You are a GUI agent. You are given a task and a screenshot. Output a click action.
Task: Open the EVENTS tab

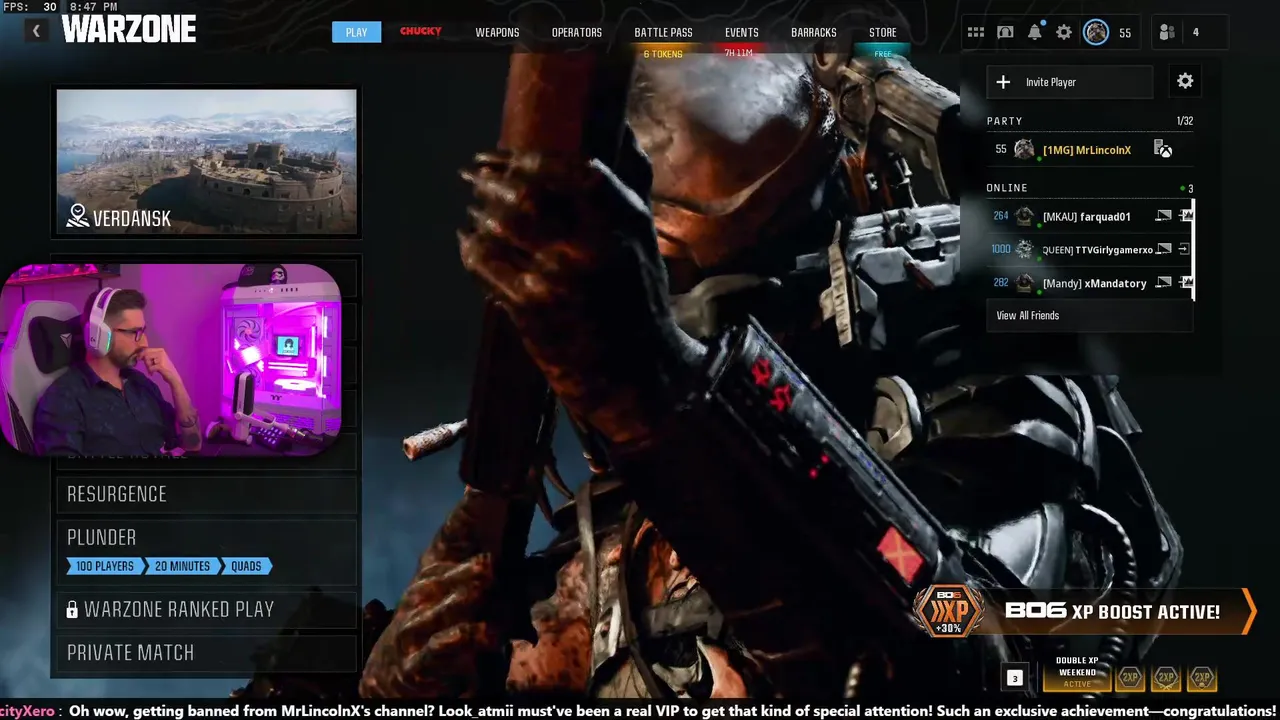click(x=742, y=33)
